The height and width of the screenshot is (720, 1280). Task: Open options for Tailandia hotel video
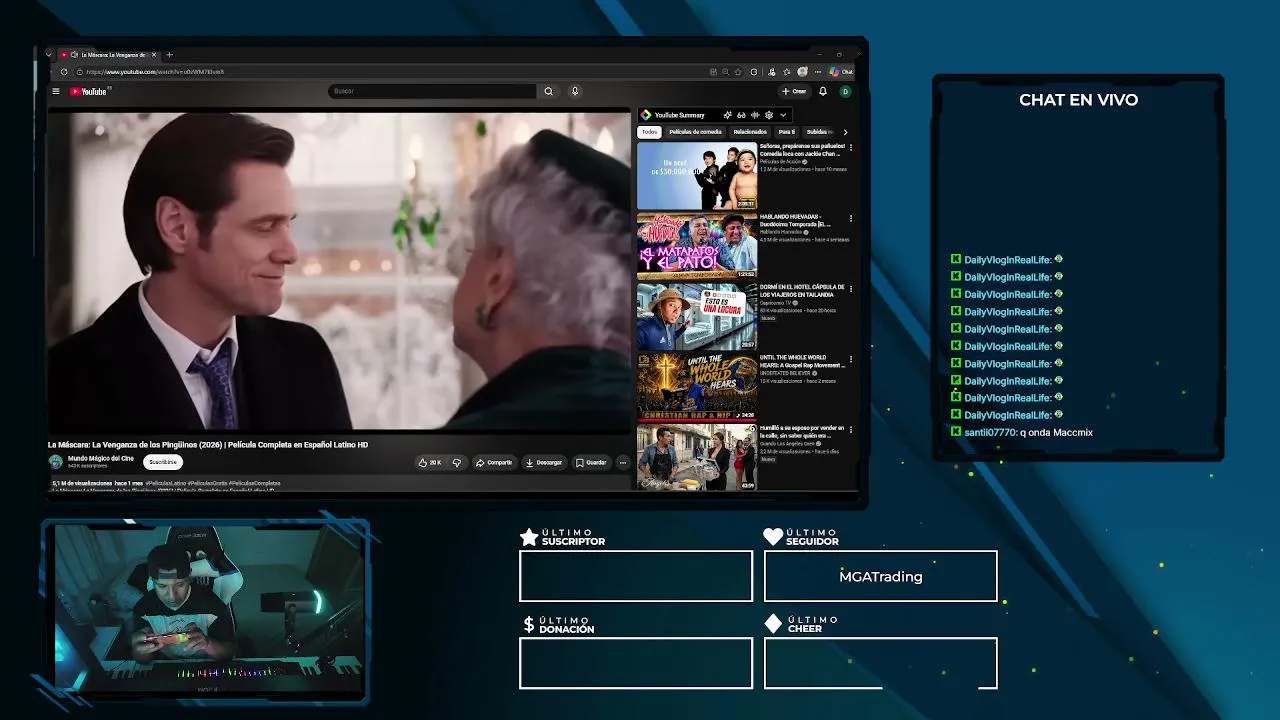pos(851,288)
